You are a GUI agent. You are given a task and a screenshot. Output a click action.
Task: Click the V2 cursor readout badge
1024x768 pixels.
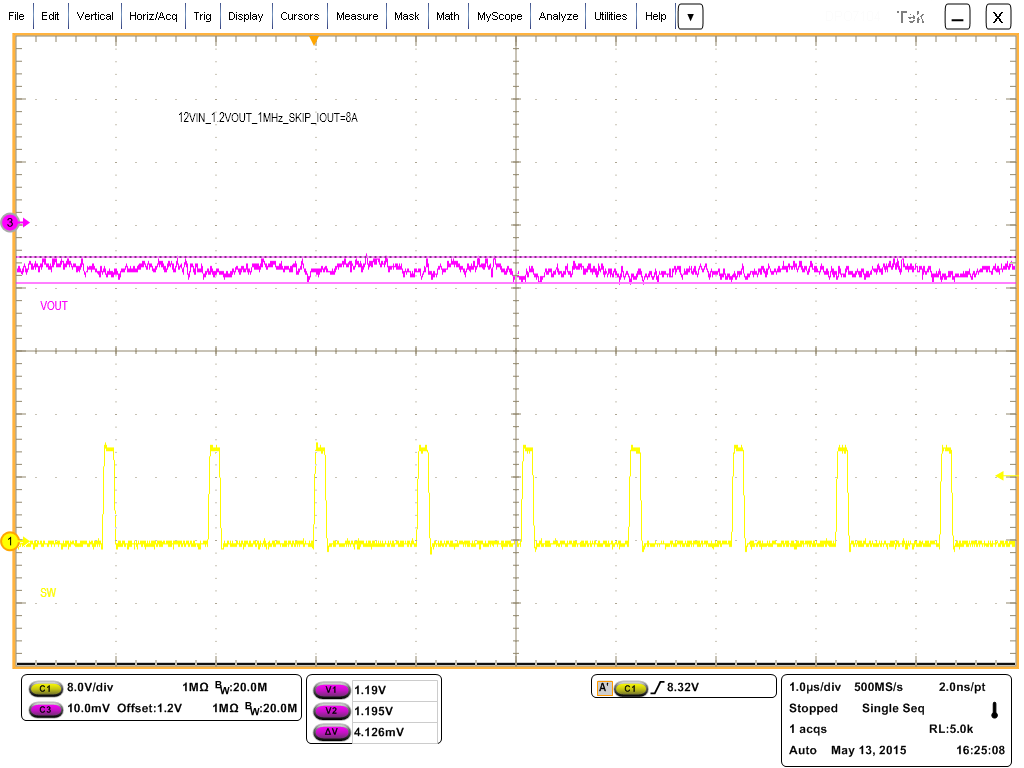(332, 711)
